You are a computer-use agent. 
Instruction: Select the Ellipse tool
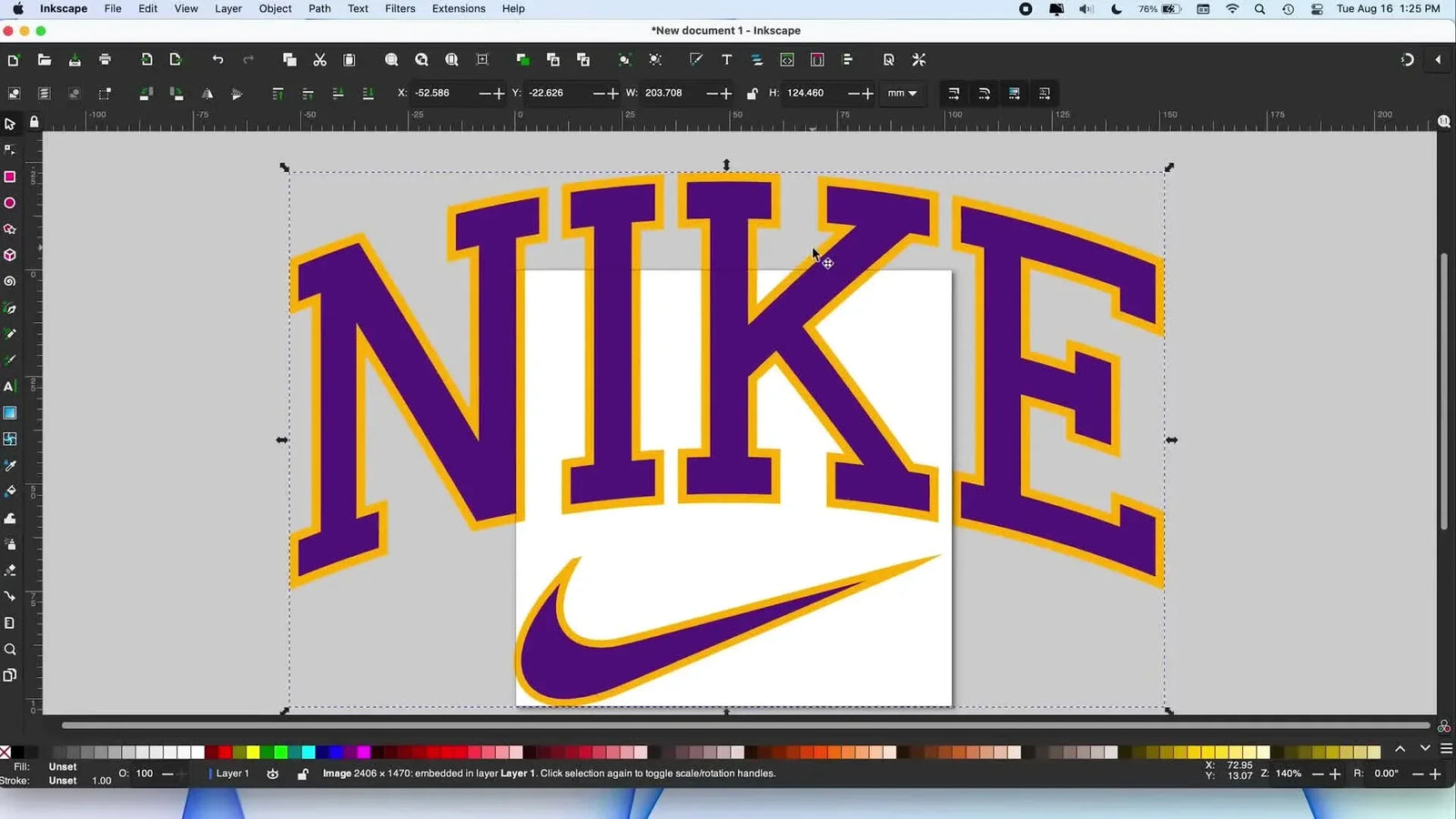click(x=10, y=203)
